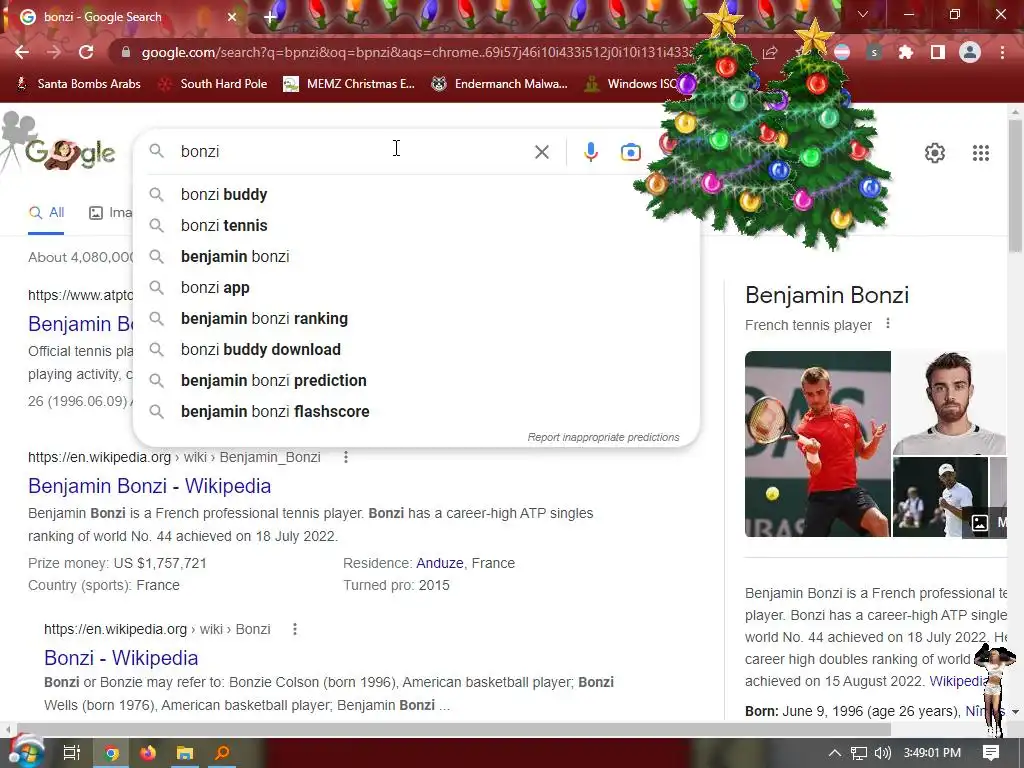Follow the 'Wikipedia' link in knowledge panel
Viewport: 1024px width, 768px height.
959,681
